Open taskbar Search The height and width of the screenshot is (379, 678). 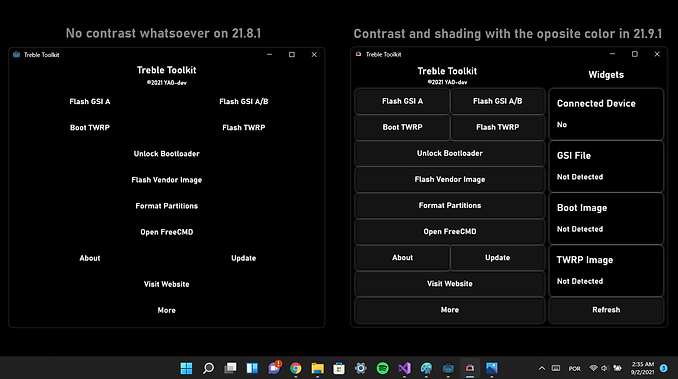208,368
